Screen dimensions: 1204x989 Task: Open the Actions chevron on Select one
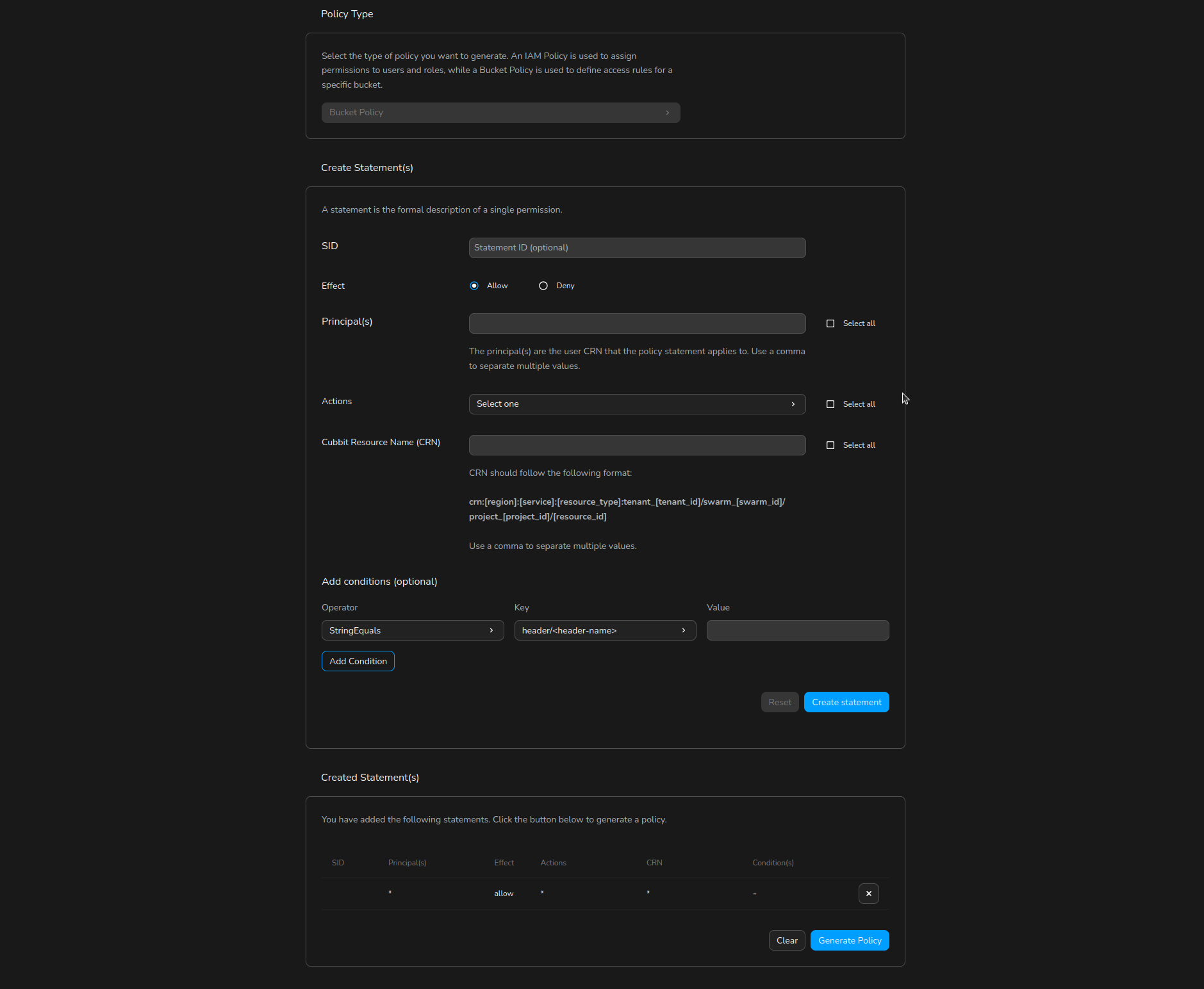pyautogui.click(x=793, y=404)
